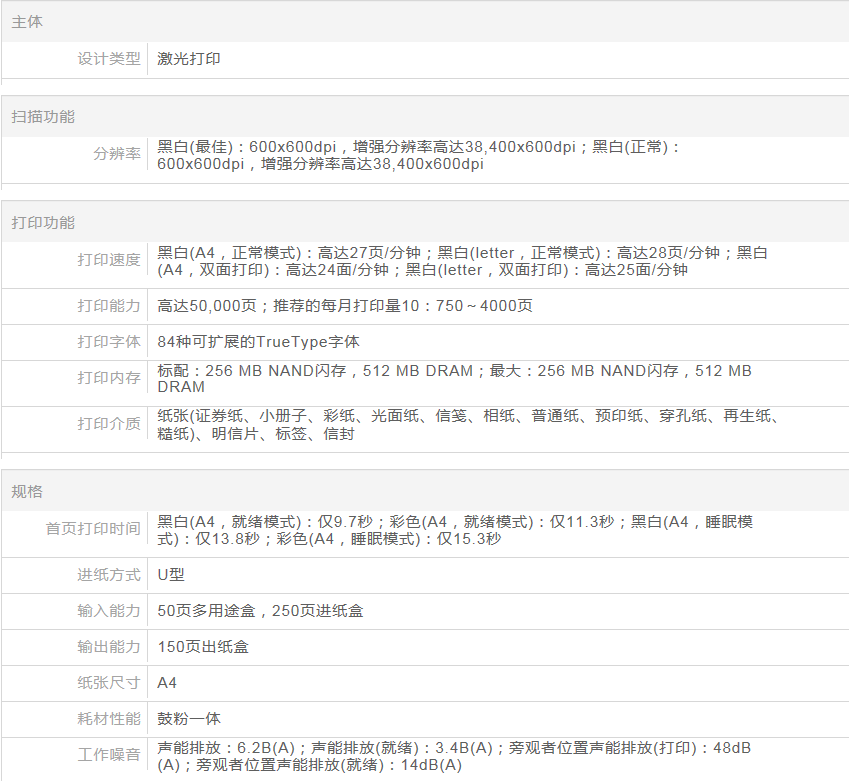Select the 工作噪音 row label
The image size is (849, 781).
click(x=109, y=755)
